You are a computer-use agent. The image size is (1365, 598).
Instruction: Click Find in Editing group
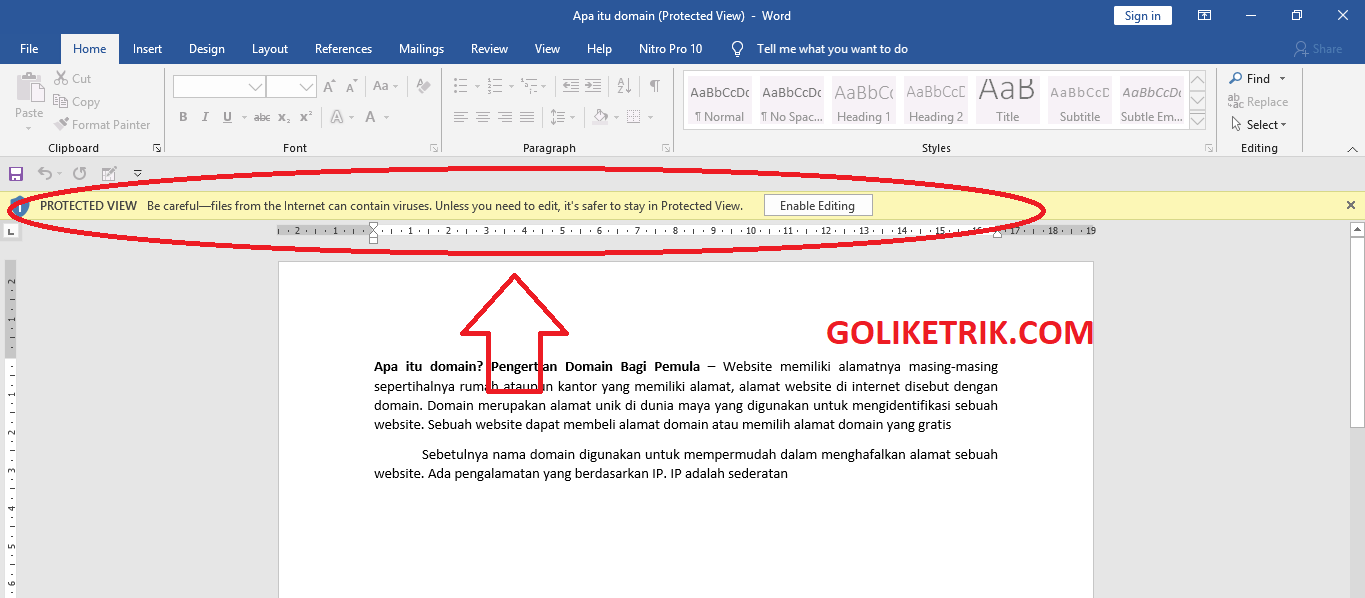point(1257,79)
